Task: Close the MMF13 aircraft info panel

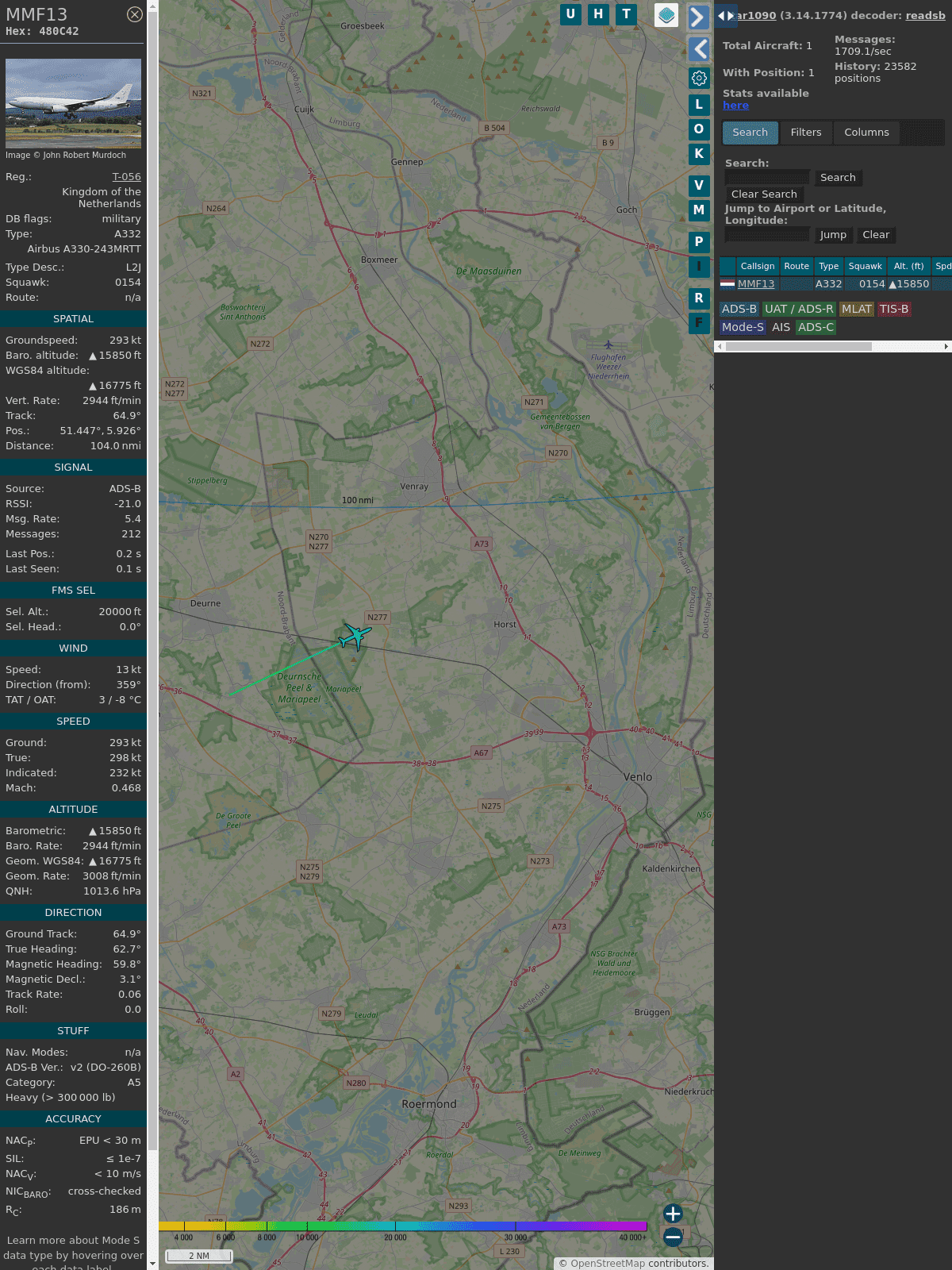Action: click(135, 14)
